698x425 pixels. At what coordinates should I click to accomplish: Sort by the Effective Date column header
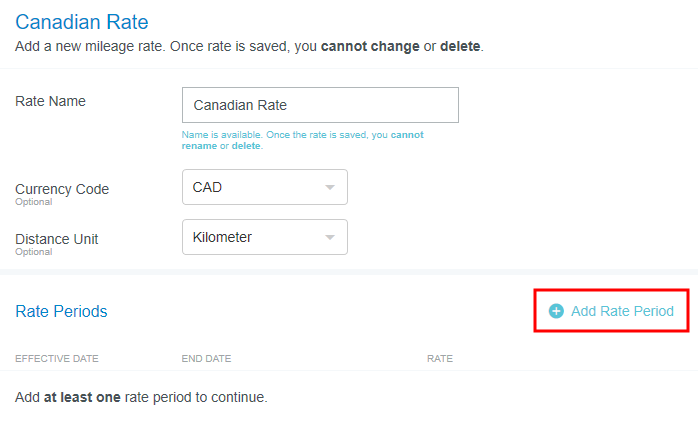pyautogui.click(x=57, y=358)
